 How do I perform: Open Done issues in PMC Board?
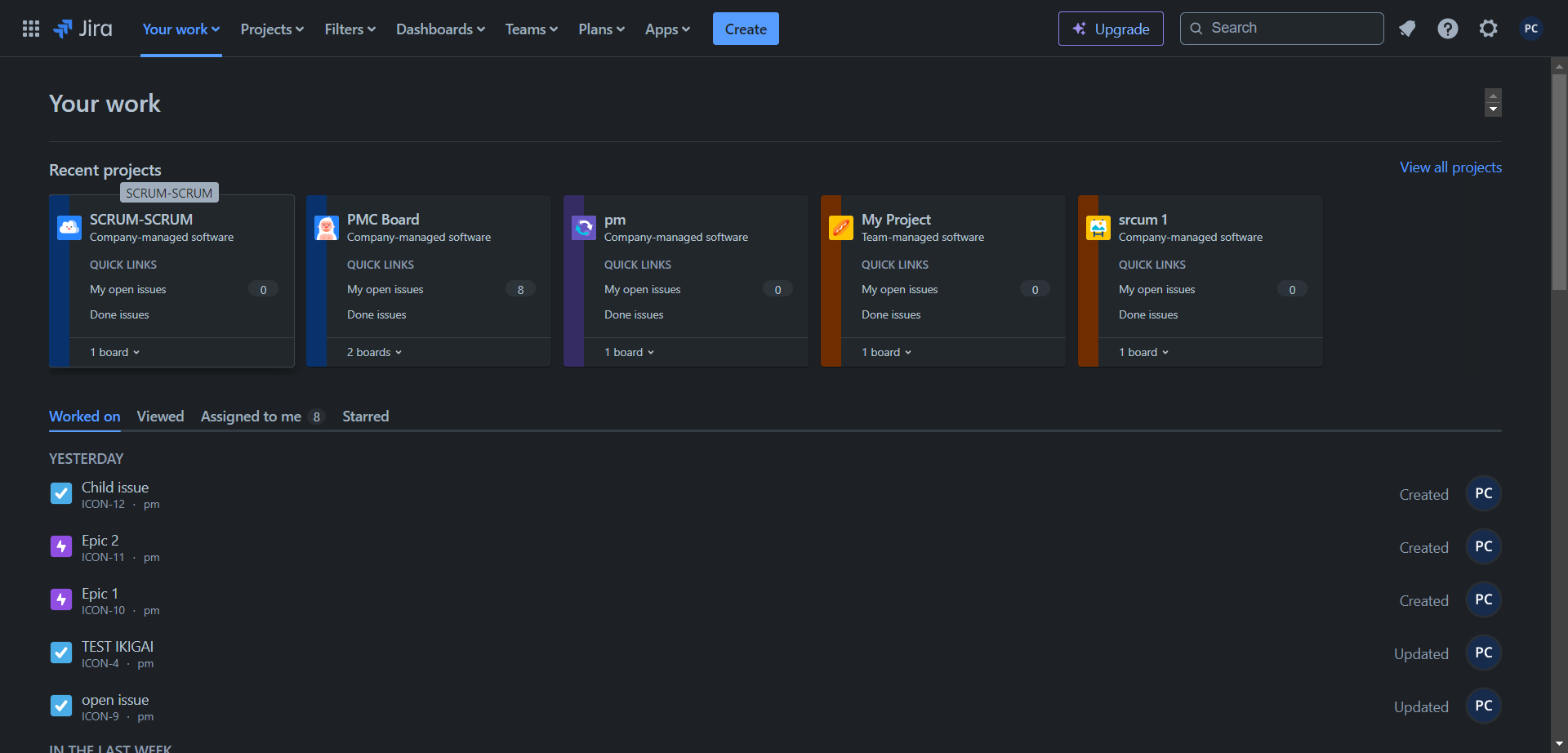point(376,314)
